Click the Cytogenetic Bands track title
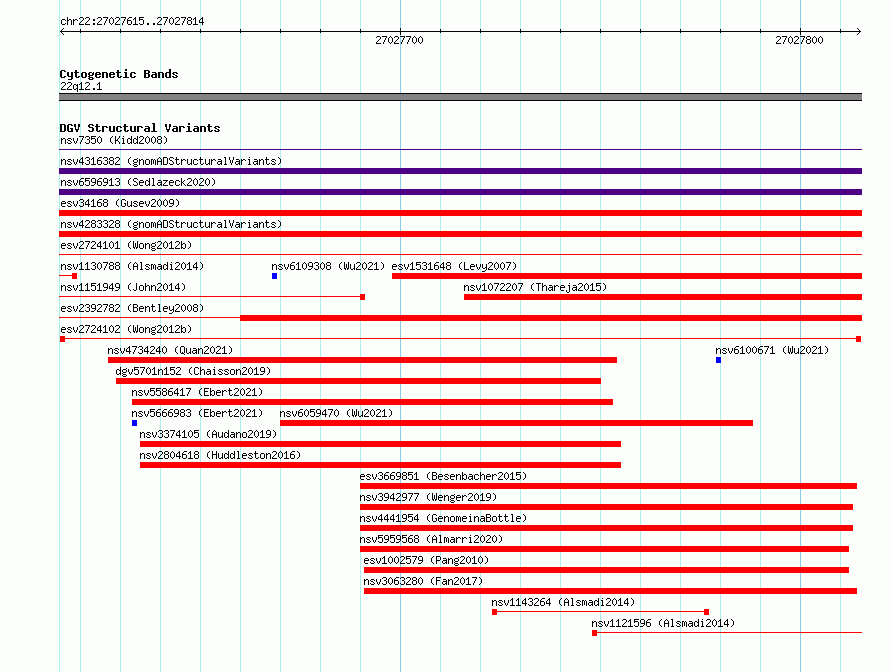 [119, 74]
